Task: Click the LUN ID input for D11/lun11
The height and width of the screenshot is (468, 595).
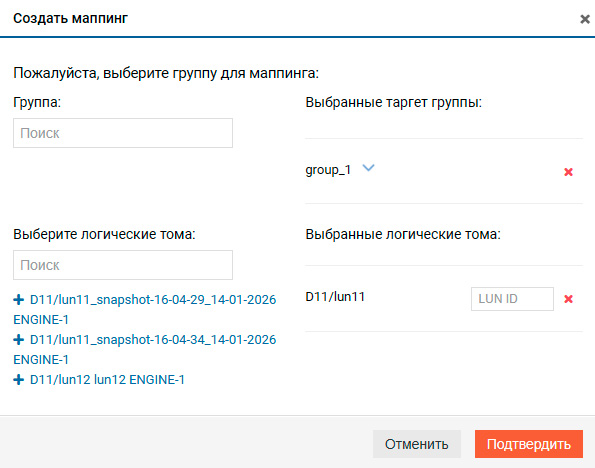Action: point(512,299)
